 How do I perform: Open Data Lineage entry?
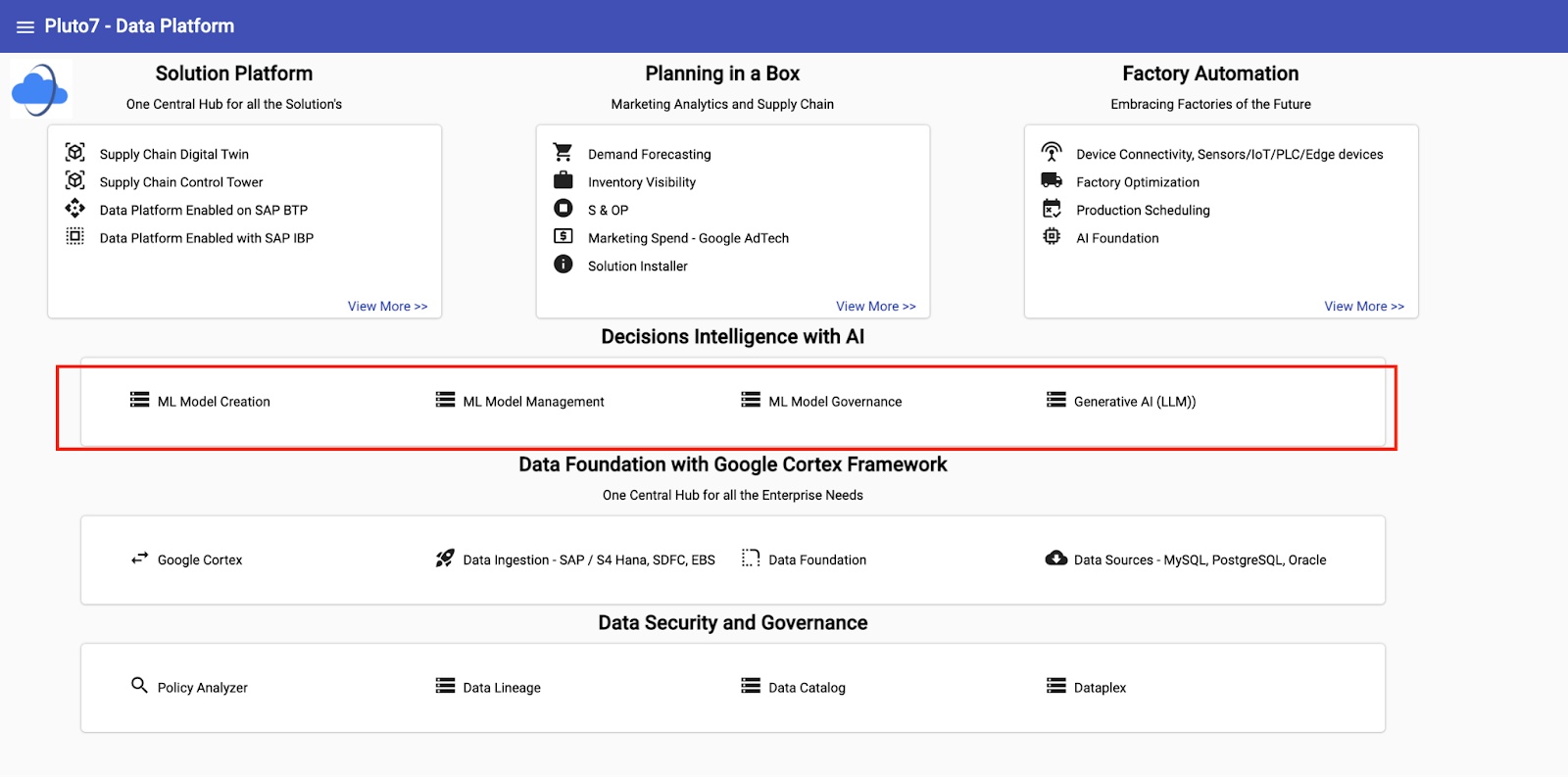tap(501, 688)
